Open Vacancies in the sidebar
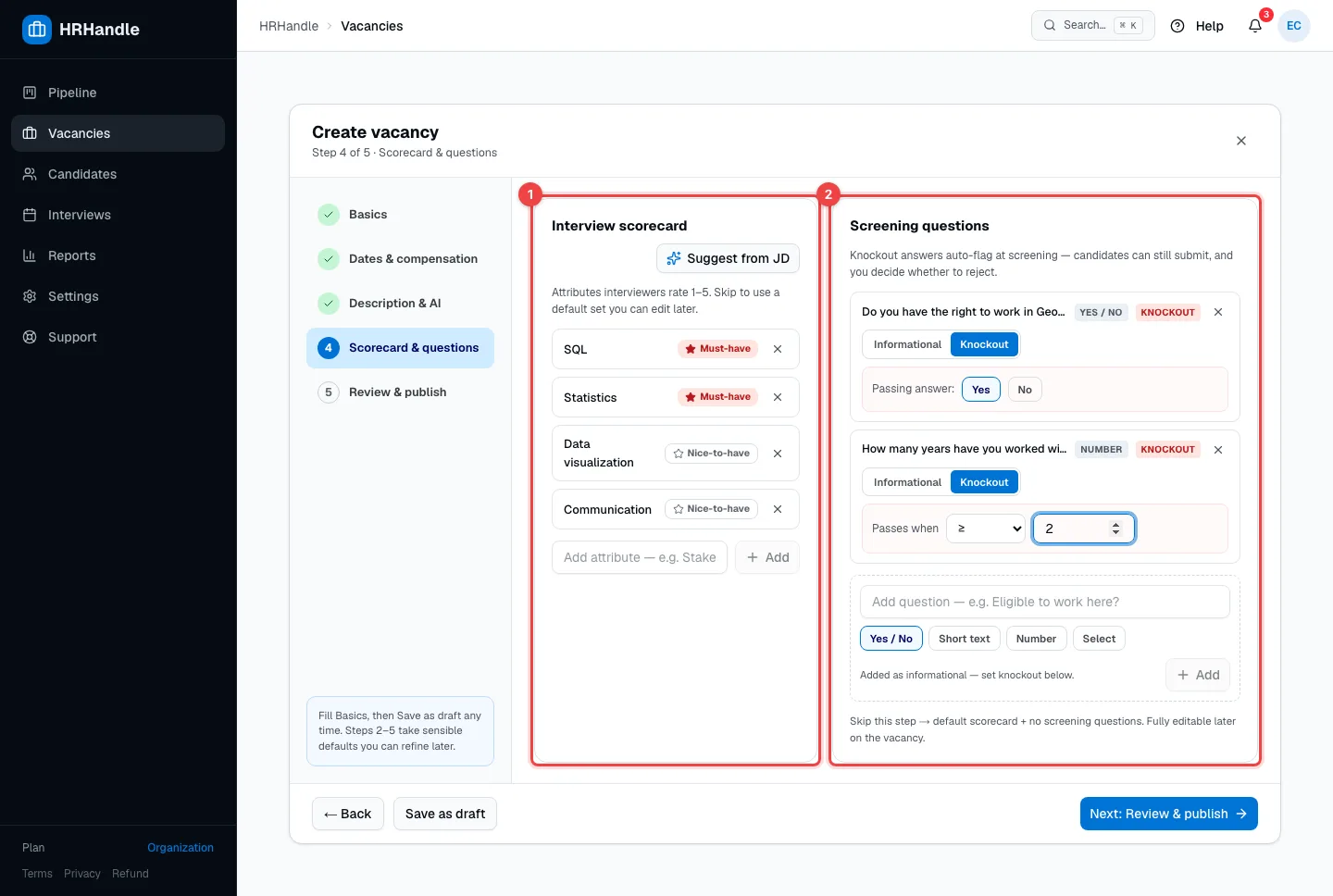Image resolution: width=1333 pixels, height=896 pixels. [x=118, y=133]
